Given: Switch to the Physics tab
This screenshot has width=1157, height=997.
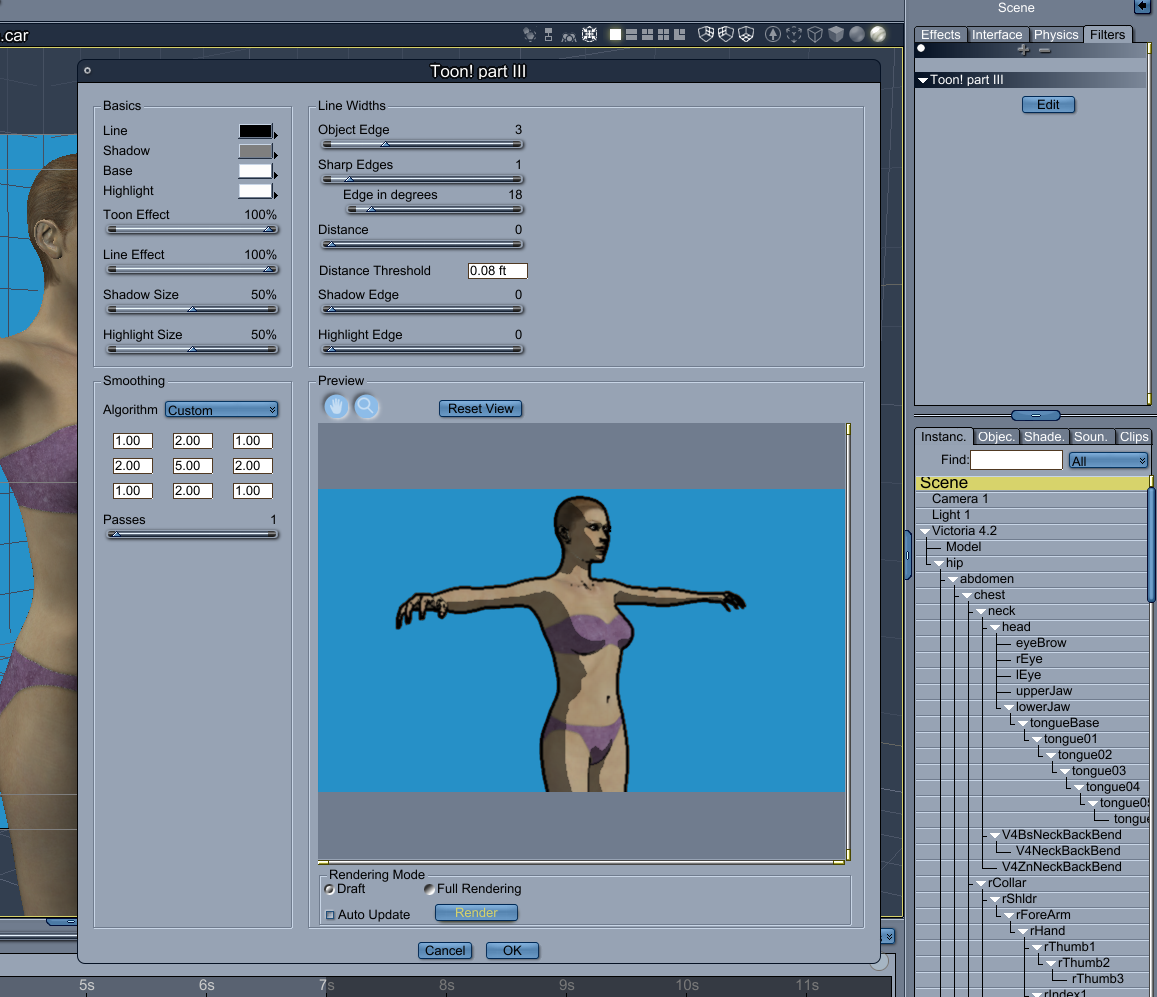Looking at the screenshot, I should point(1055,35).
